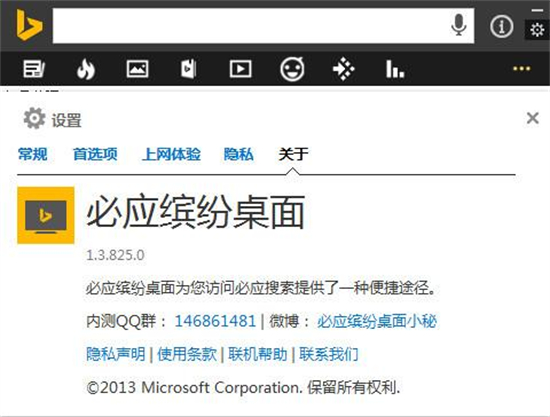This screenshot has height=417, width=550.
Task: Open the hot trending flame icon
Action: tap(86, 69)
